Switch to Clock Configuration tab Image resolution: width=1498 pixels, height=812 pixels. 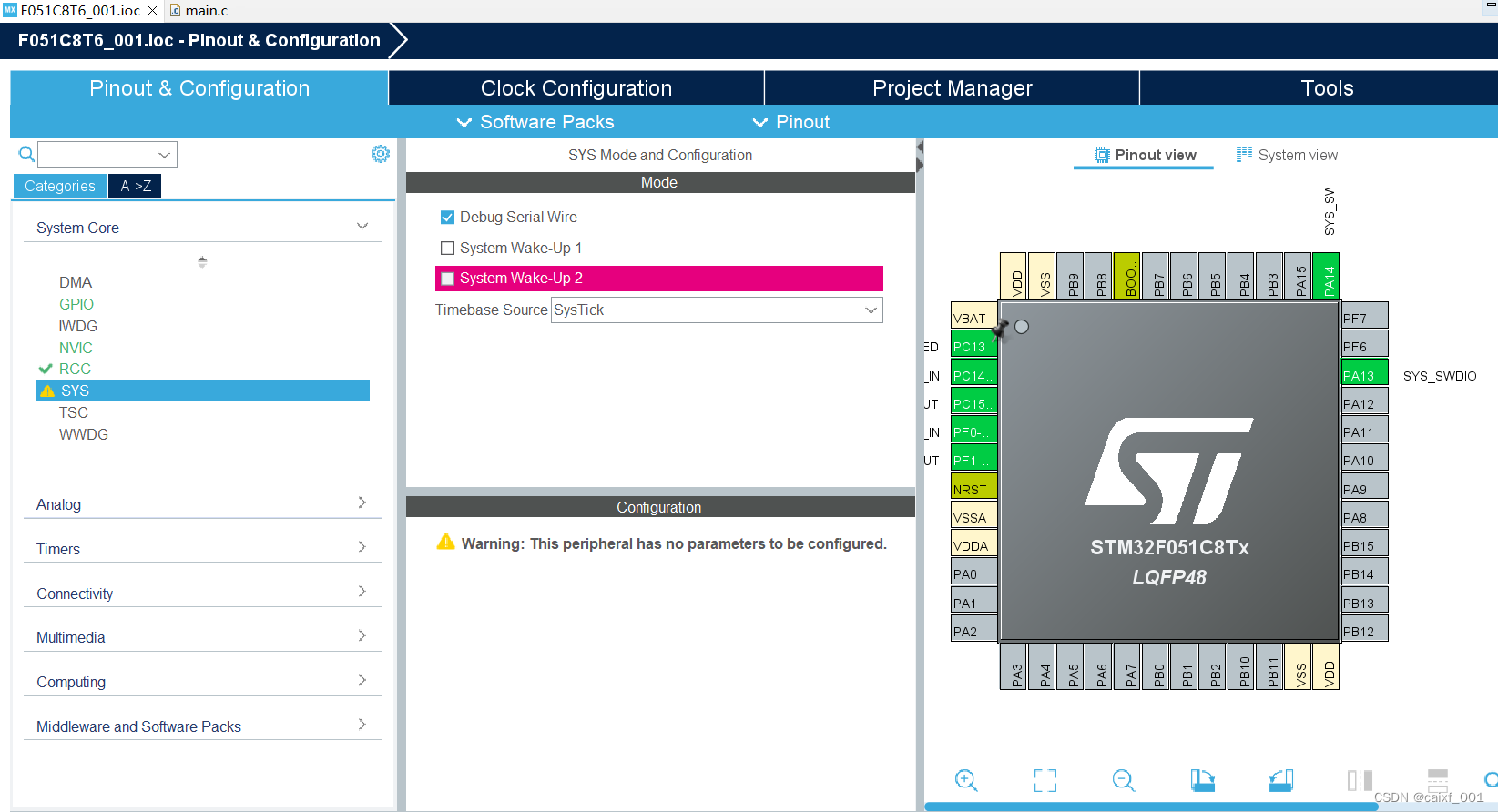tap(576, 88)
